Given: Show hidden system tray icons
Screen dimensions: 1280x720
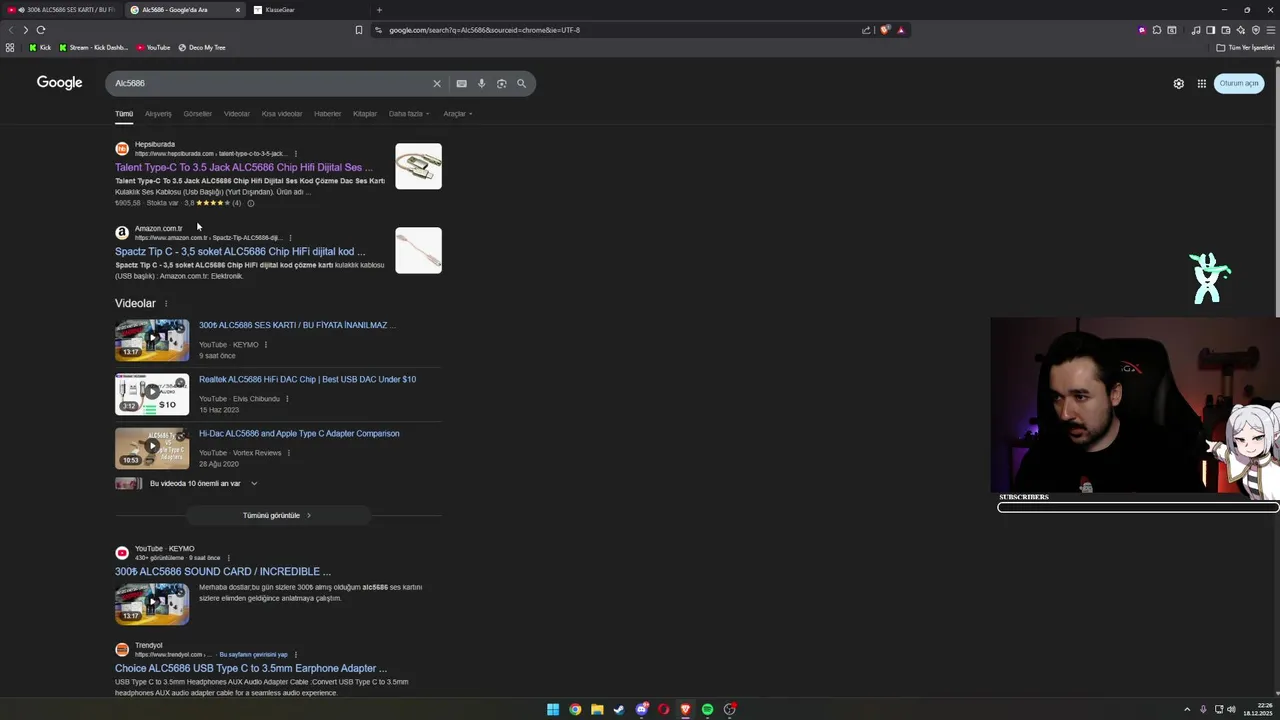Looking at the screenshot, I should point(1187,709).
